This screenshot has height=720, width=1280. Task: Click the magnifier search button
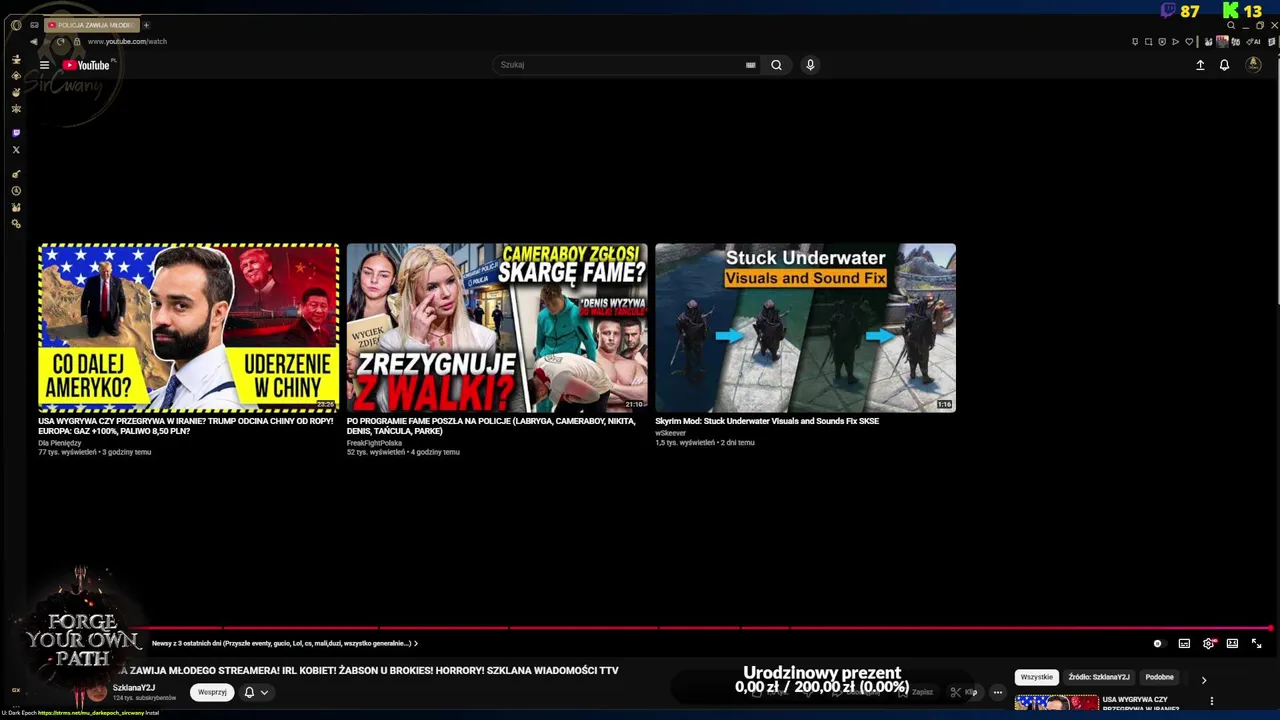pyautogui.click(x=776, y=65)
